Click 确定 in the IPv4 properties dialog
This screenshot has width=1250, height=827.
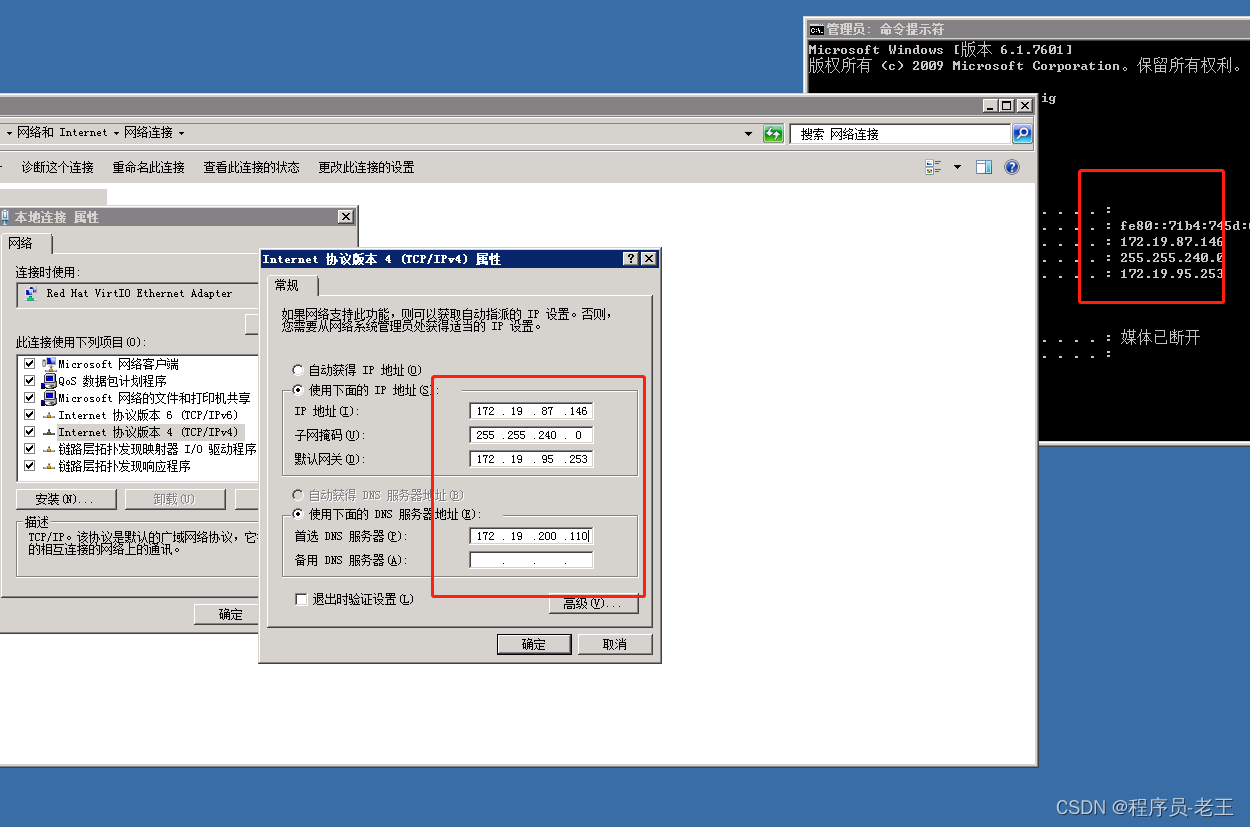pos(533,645)
